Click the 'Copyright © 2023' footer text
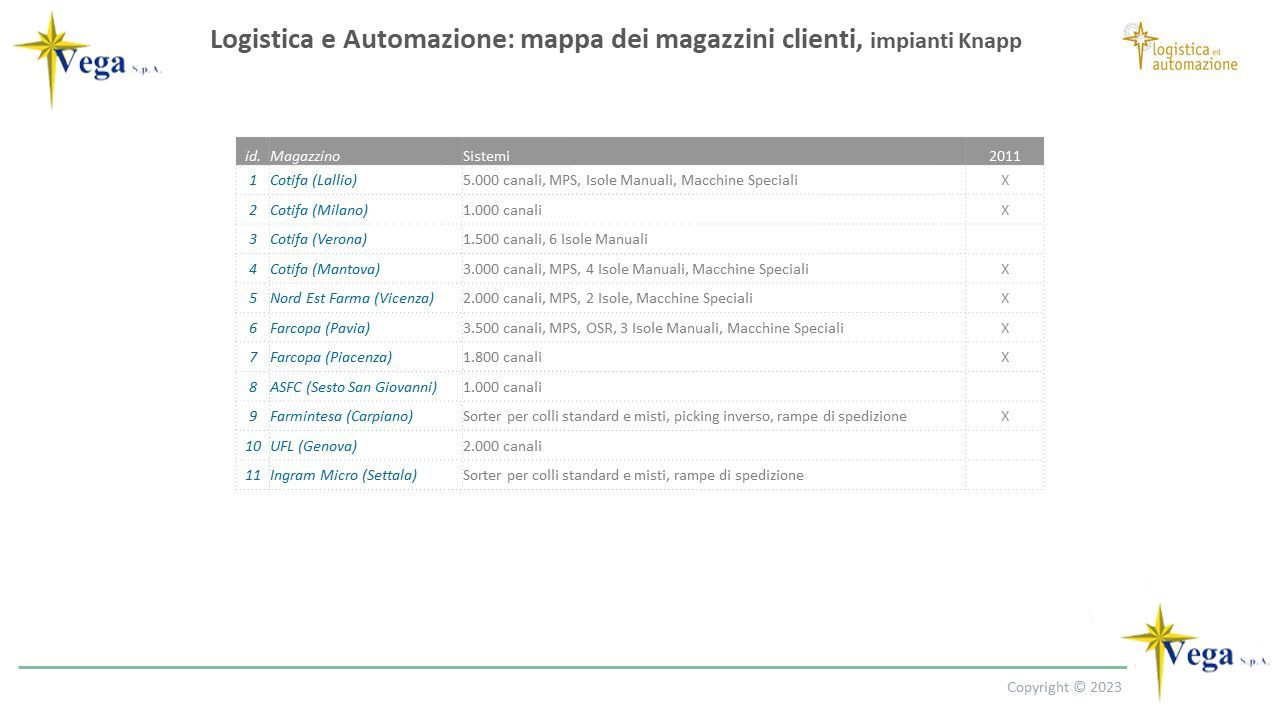 point(1064,687)
